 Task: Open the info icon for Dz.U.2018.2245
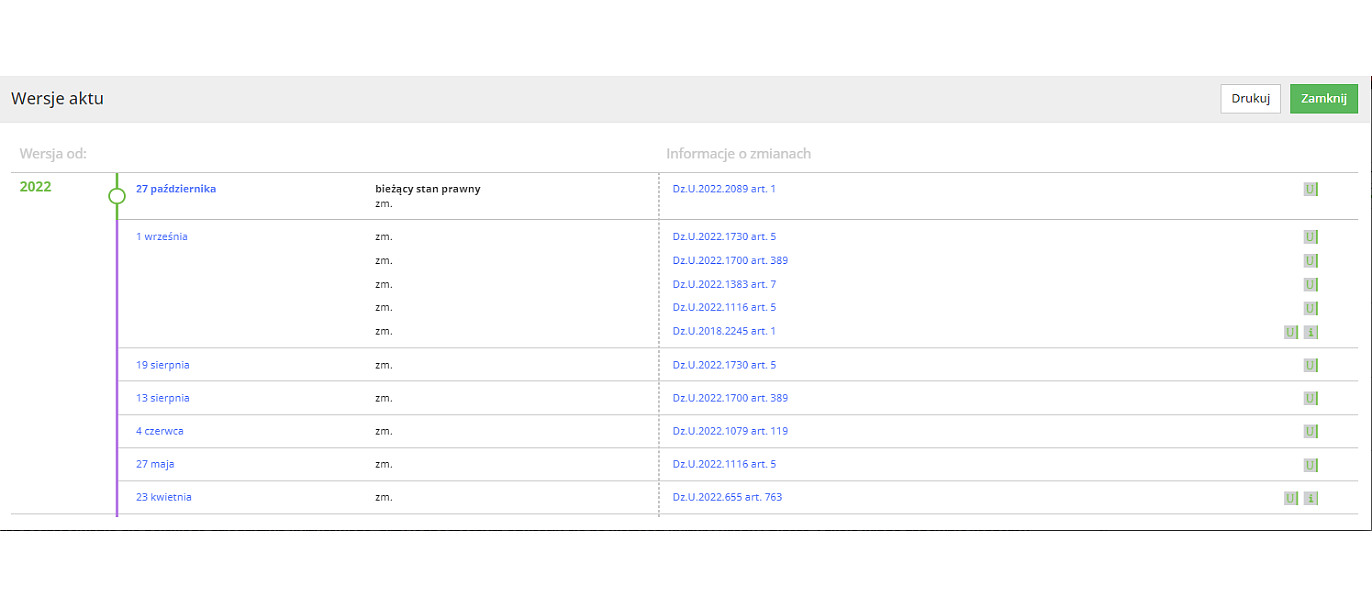(1310, 332)
